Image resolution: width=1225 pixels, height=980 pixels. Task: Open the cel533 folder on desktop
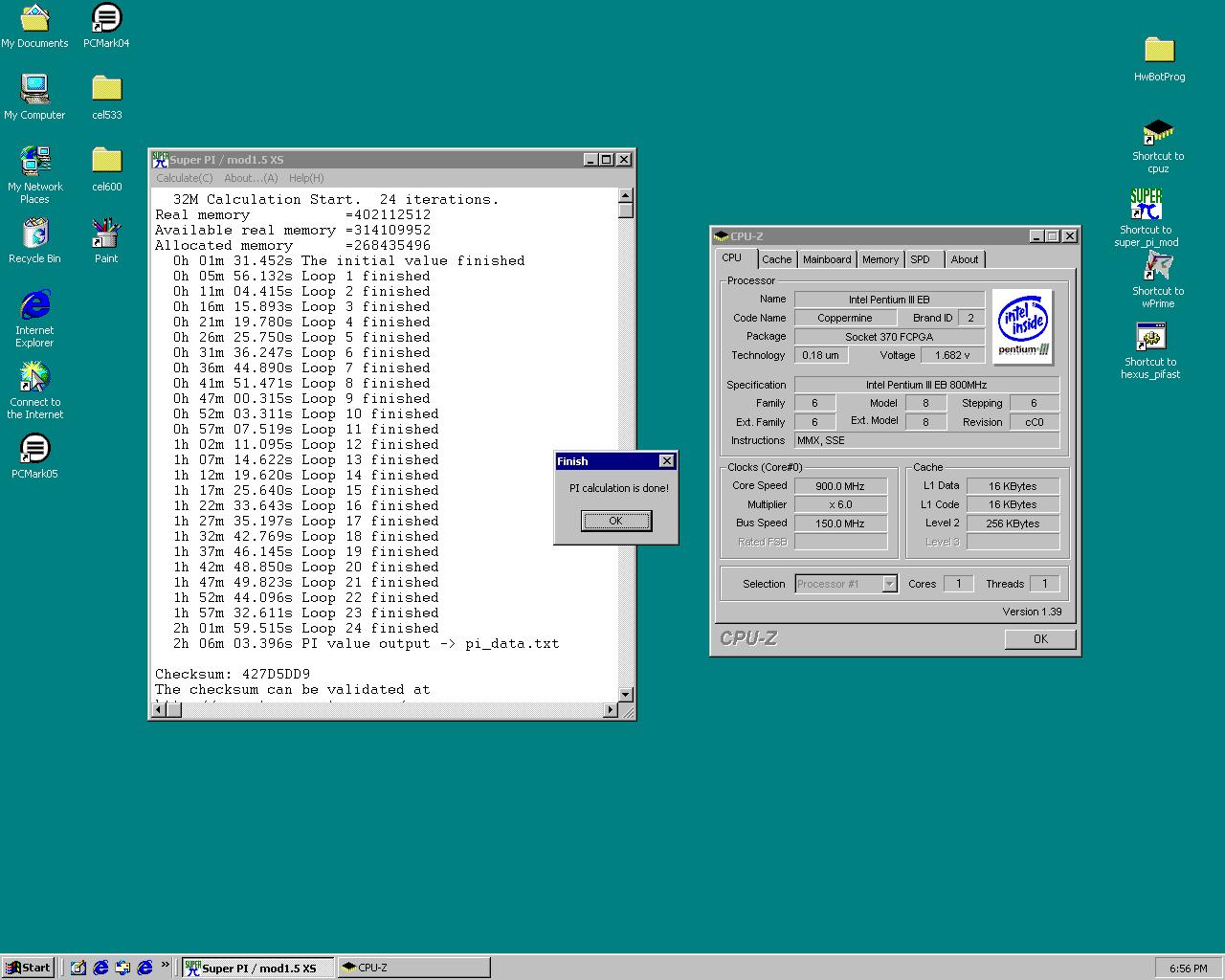pyautogui.click(x=106, y=98)
